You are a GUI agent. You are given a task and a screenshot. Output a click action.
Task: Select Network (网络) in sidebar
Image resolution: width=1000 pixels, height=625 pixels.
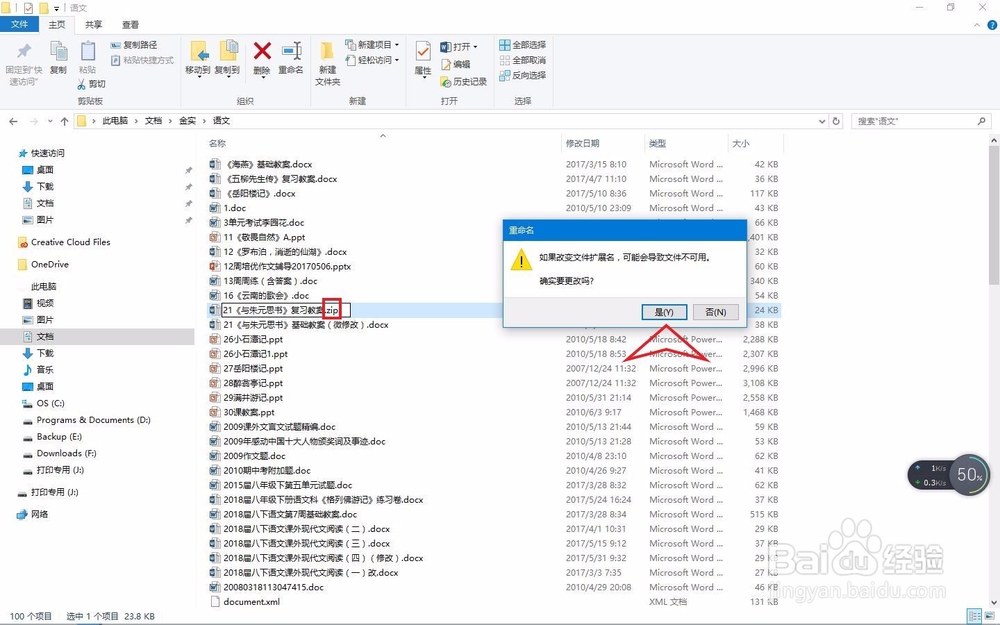33,514
